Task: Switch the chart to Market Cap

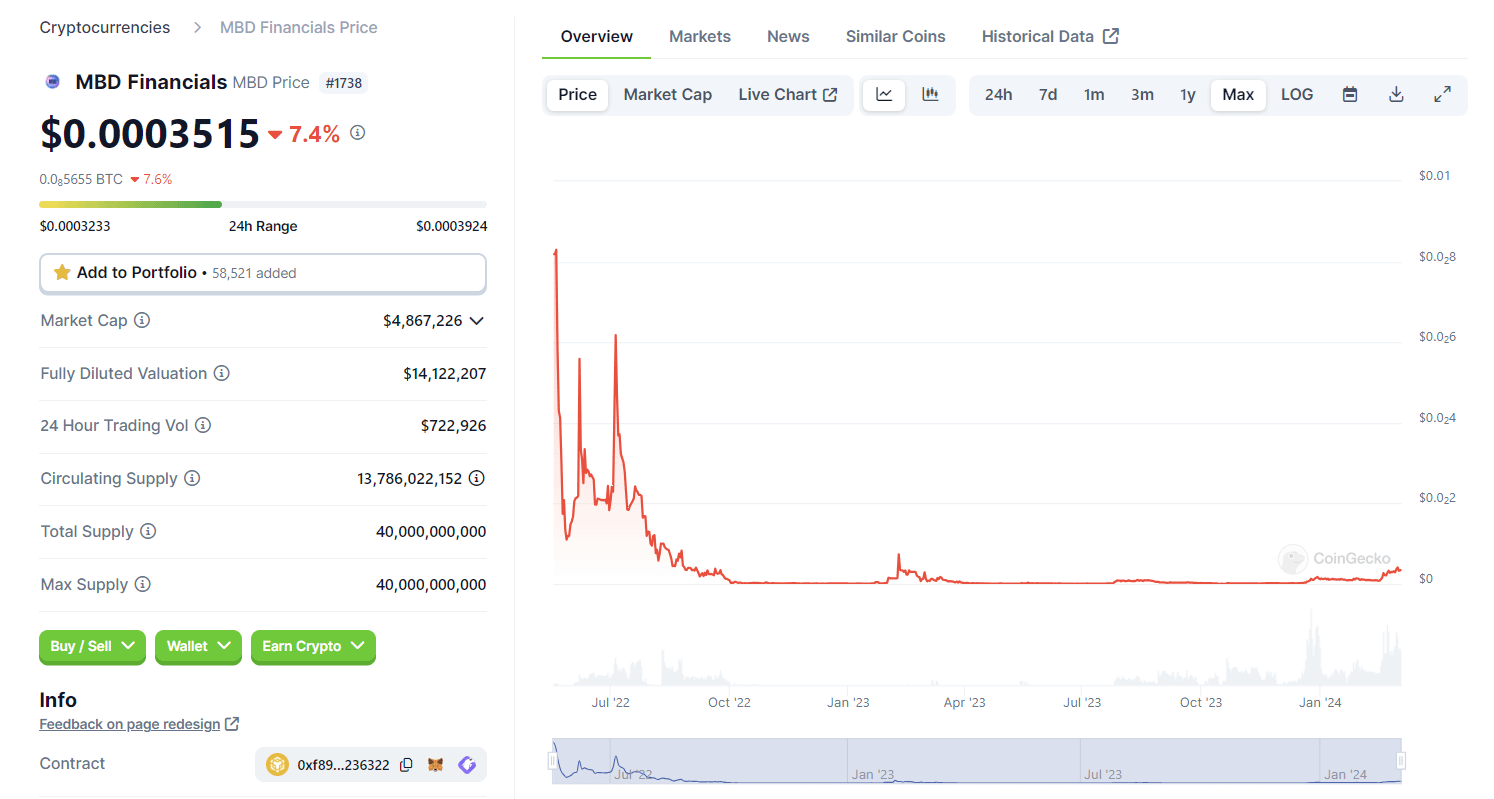Action: click(667, 95)
